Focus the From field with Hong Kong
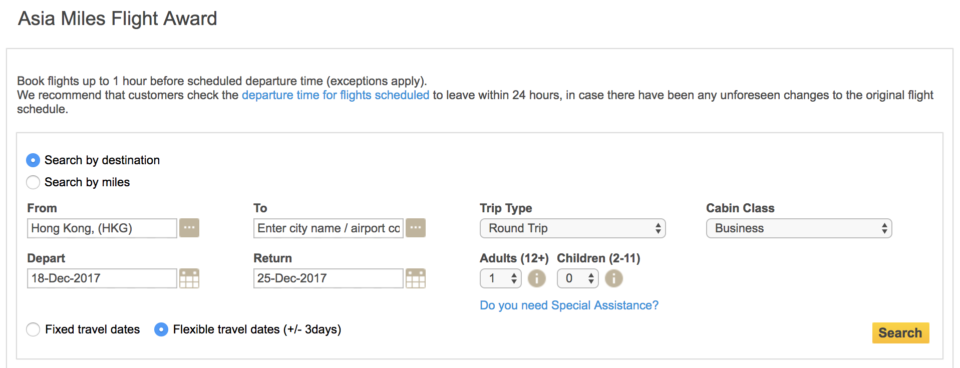Image resolution: width=960 pixels, height=368 pixels. pos(102,228)
